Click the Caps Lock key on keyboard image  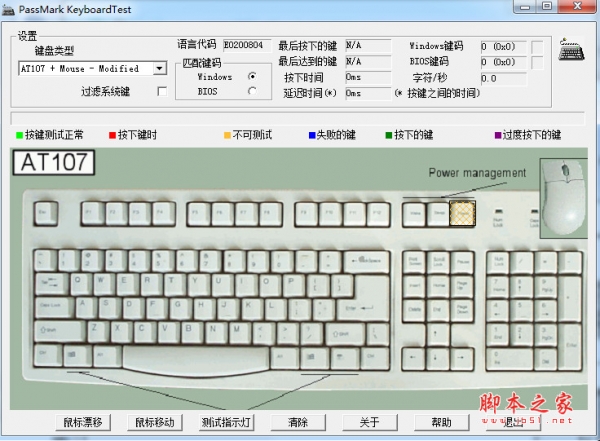54,309
